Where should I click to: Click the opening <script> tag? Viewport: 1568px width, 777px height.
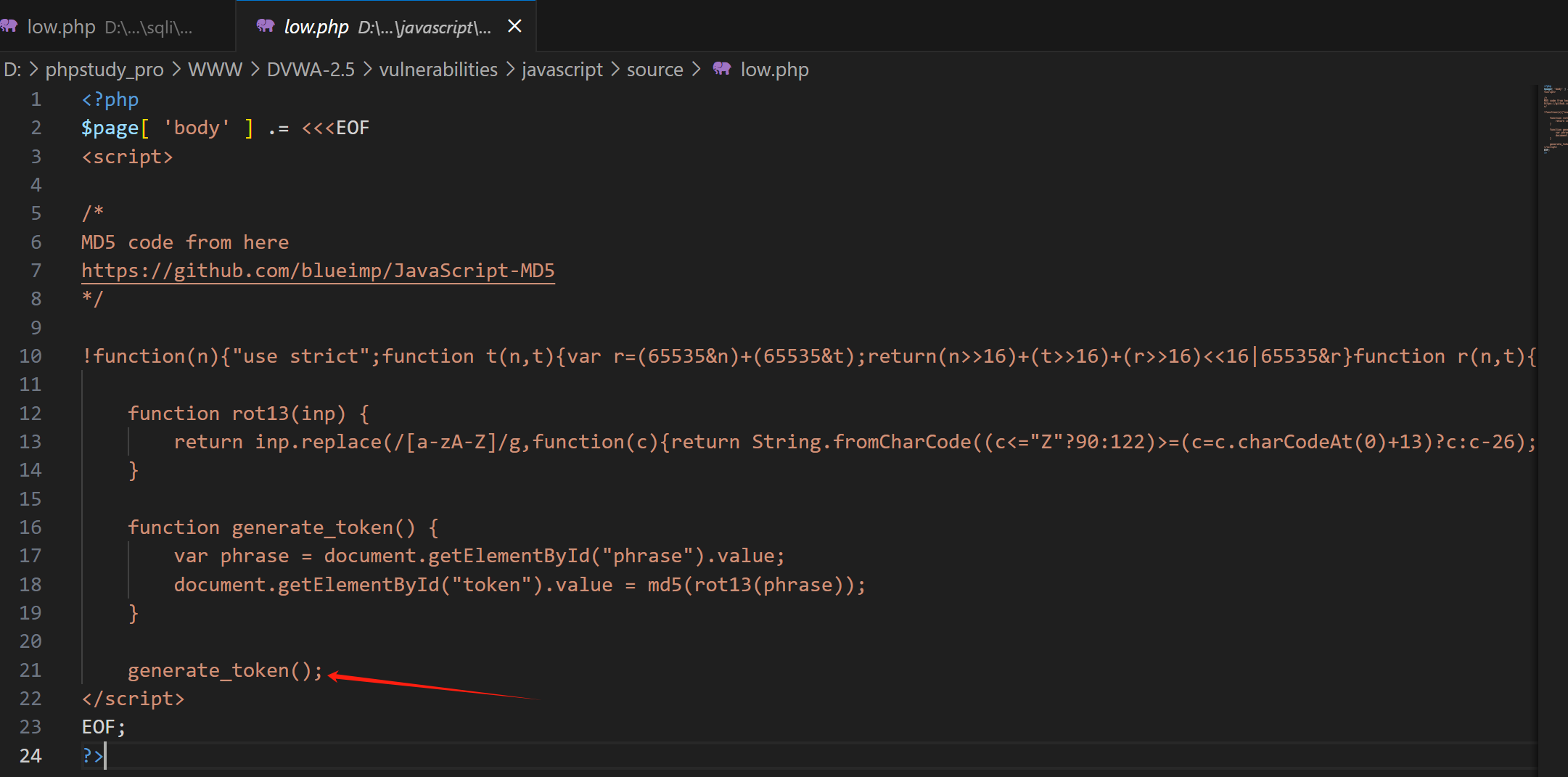(127, 157)
